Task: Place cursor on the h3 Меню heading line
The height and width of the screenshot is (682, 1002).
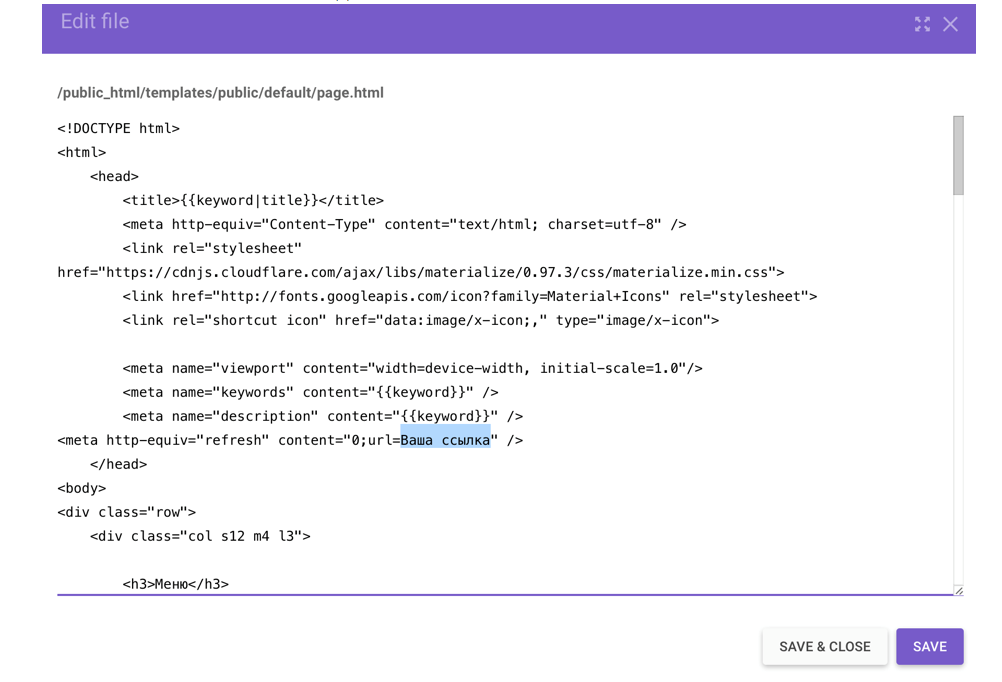Action: 176,584
